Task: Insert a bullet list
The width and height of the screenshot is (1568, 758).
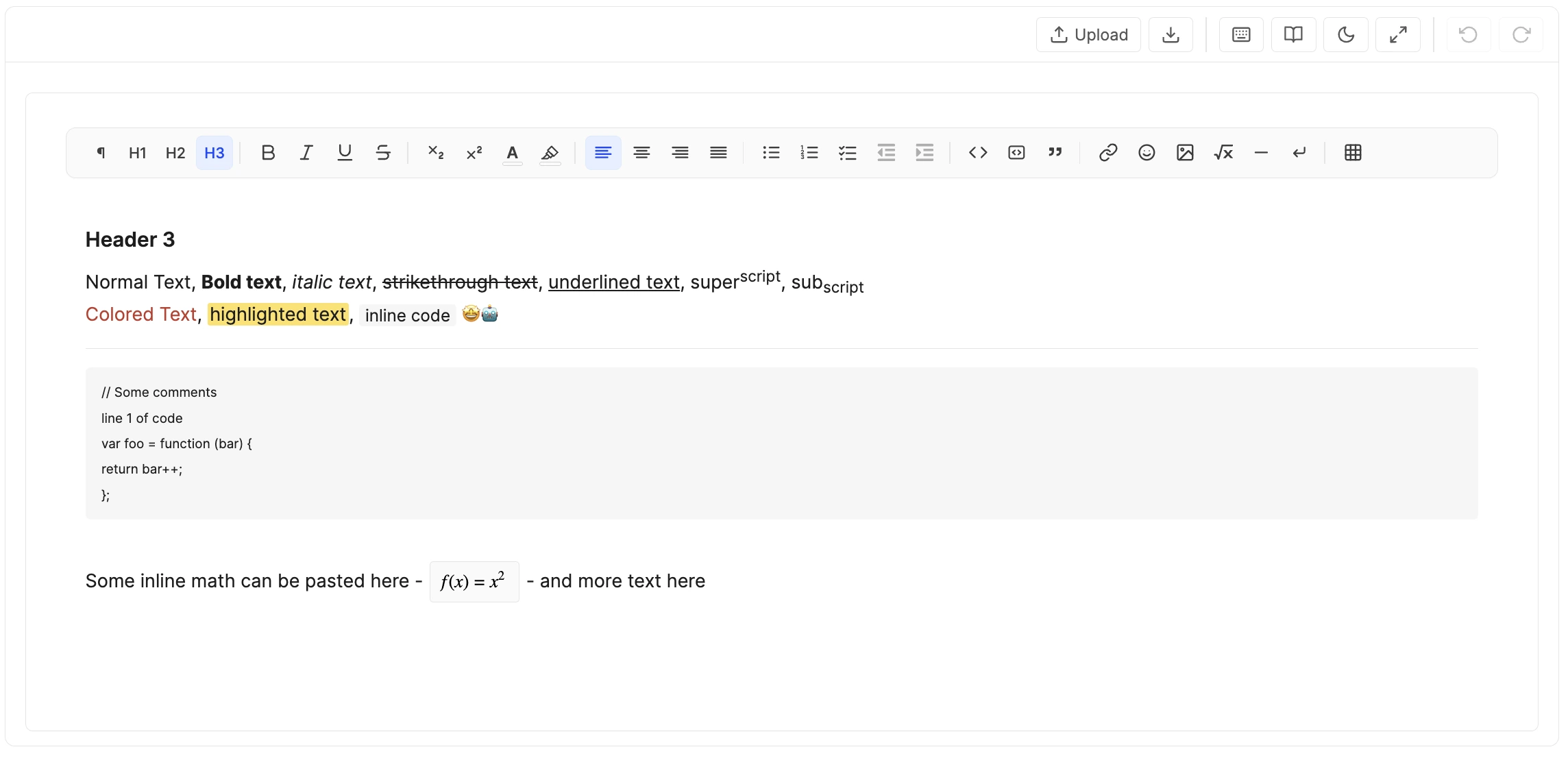Action: [x=771, y=152]
